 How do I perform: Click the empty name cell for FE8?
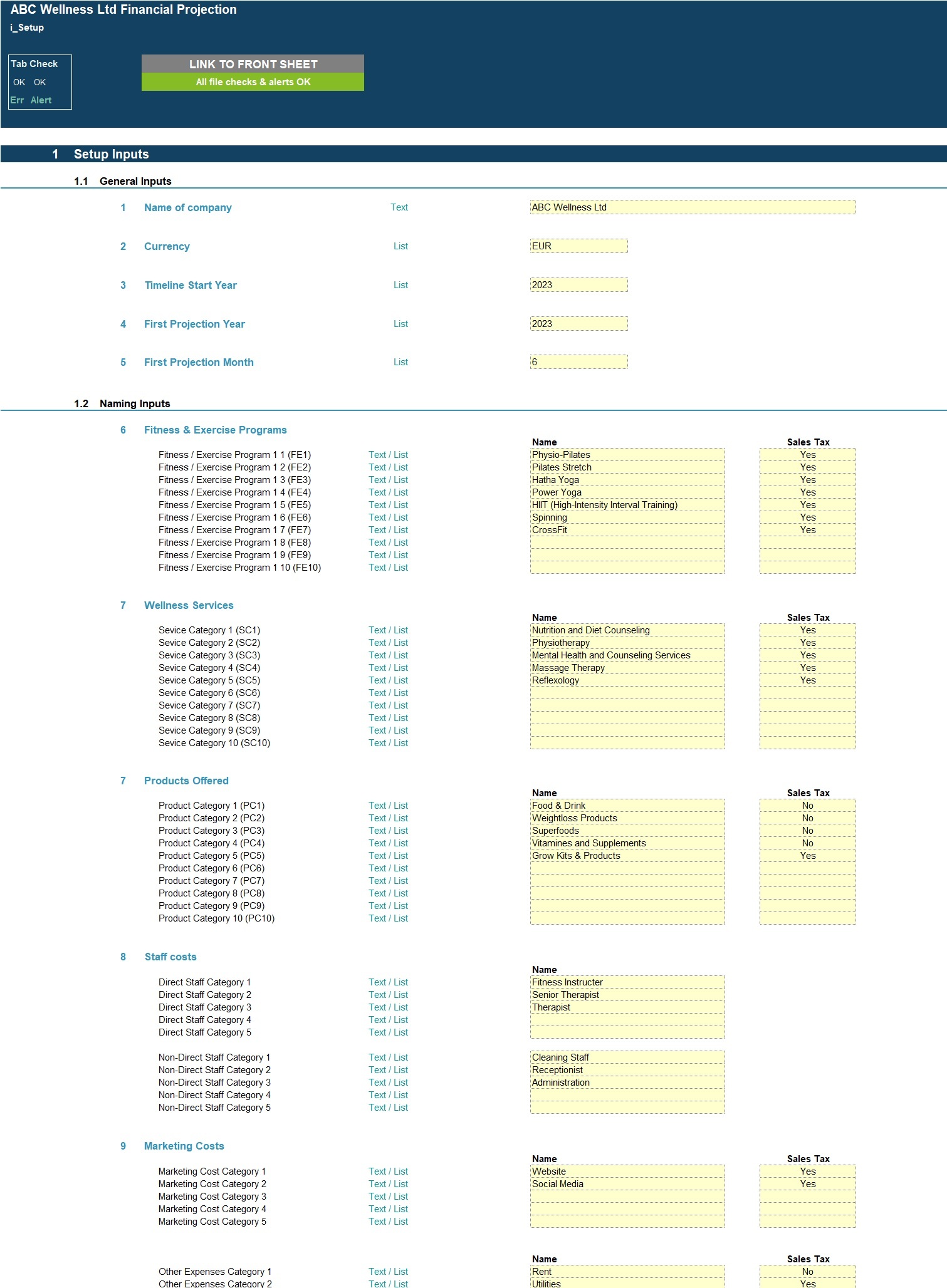(x=627, y=543)
